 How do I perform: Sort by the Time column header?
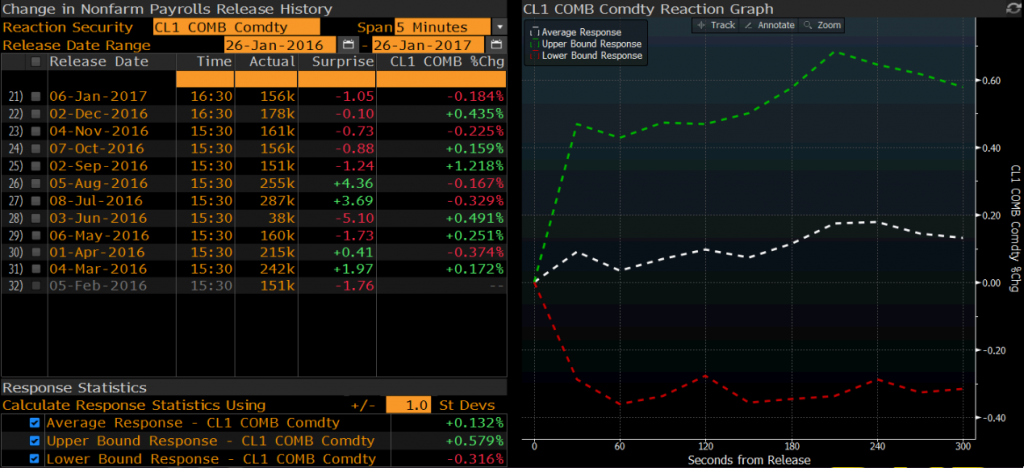(x=216, y=61)
